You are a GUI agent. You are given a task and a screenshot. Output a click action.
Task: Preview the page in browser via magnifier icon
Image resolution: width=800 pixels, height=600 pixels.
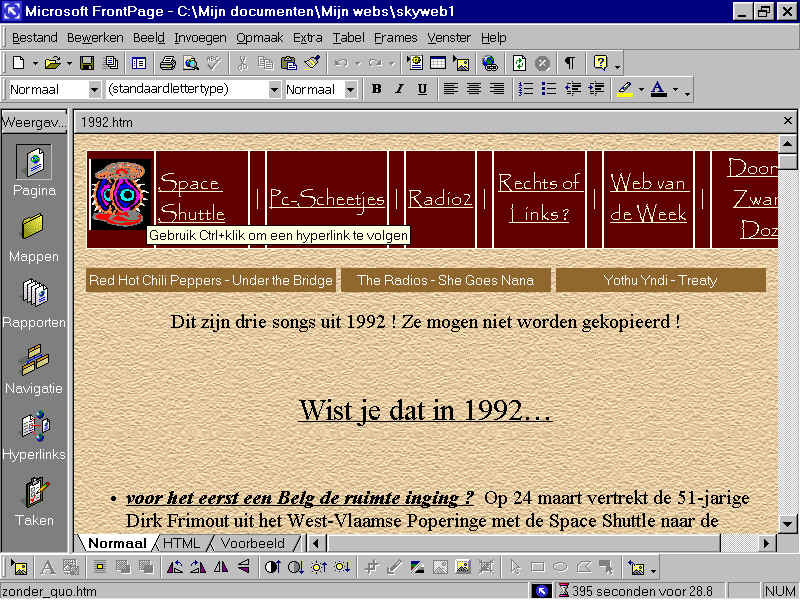[191, 63]
